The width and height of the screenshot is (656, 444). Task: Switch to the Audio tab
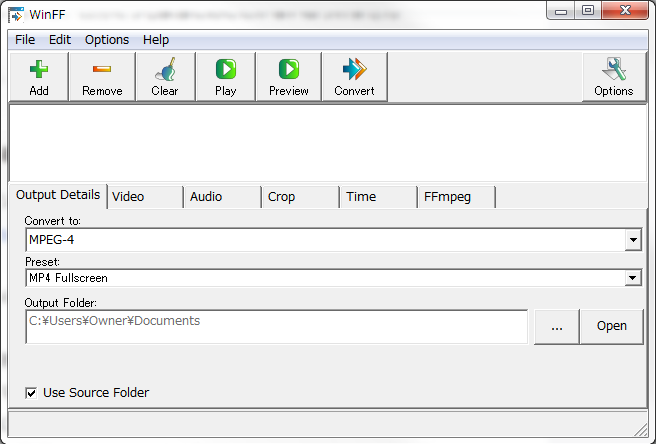click(223, 197)
